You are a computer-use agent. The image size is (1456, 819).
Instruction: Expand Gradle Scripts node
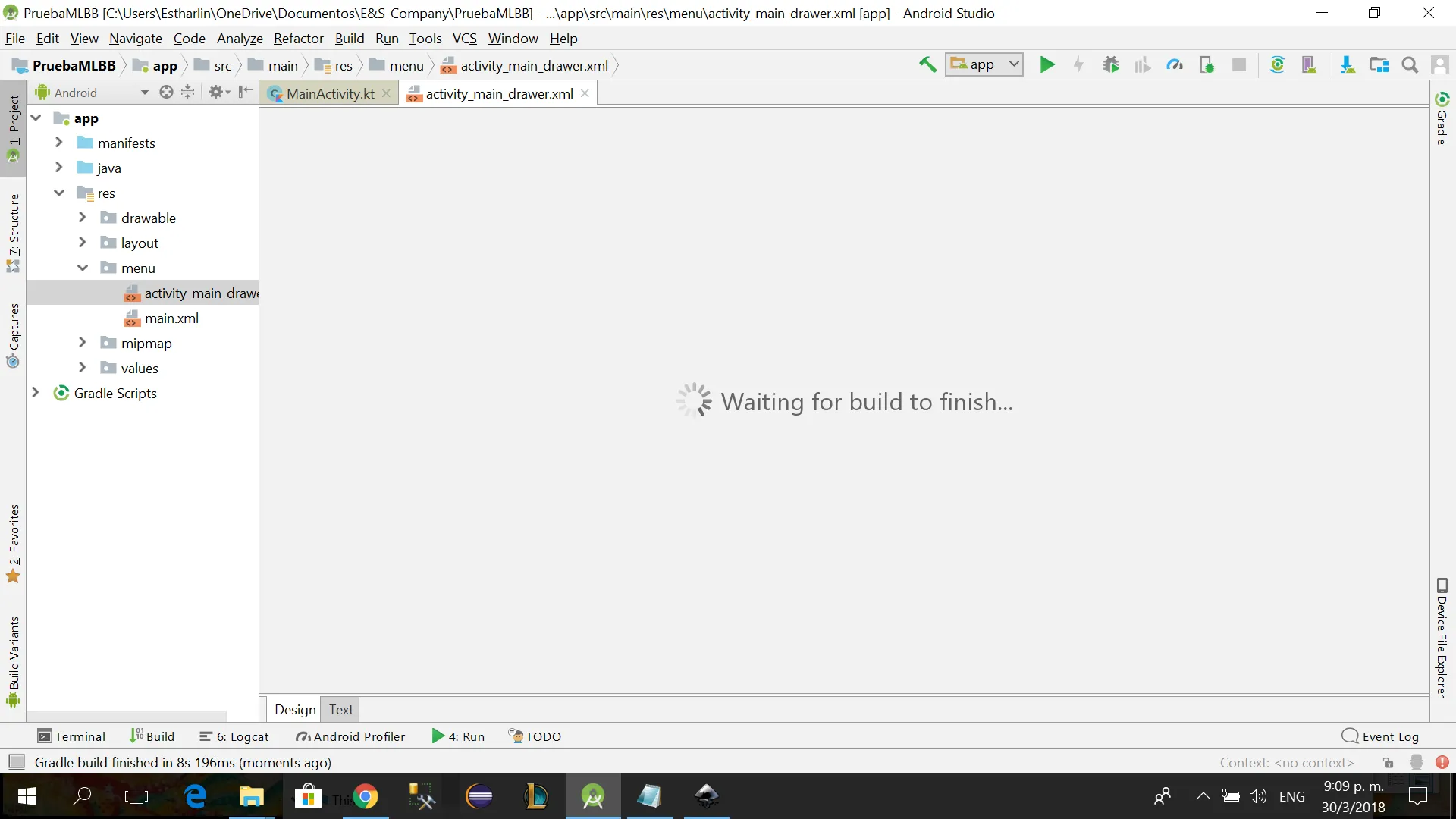point(35,393)
